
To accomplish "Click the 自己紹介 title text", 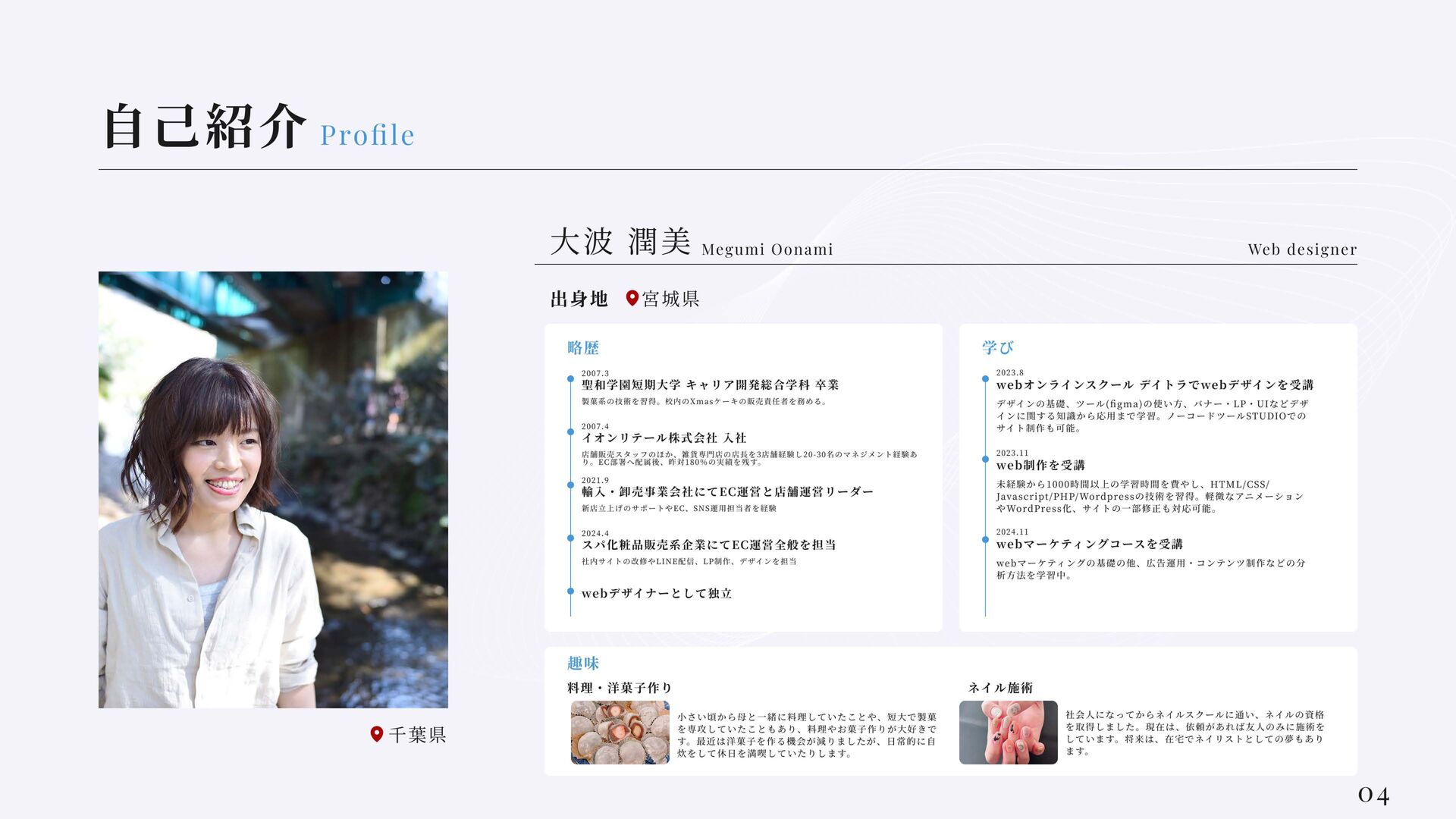I will click(205, 126).
